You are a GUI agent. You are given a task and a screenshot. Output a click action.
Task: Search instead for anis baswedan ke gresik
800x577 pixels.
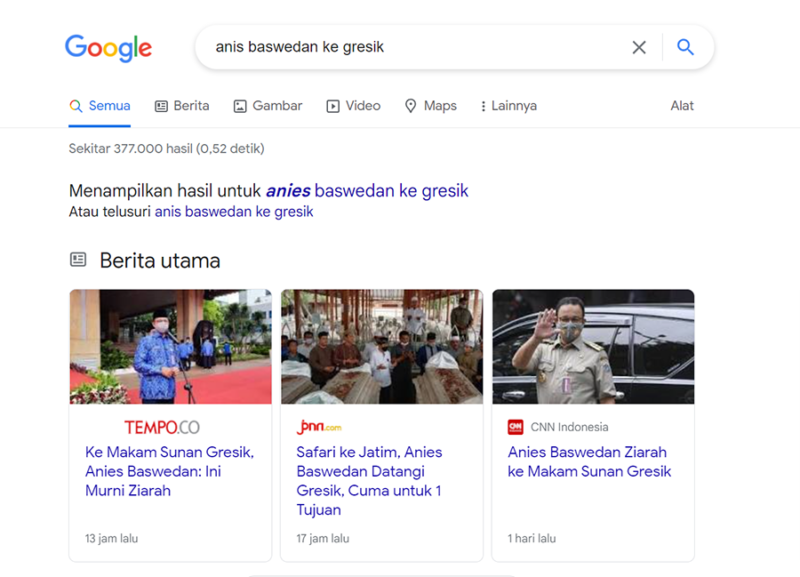coord(234,212)
